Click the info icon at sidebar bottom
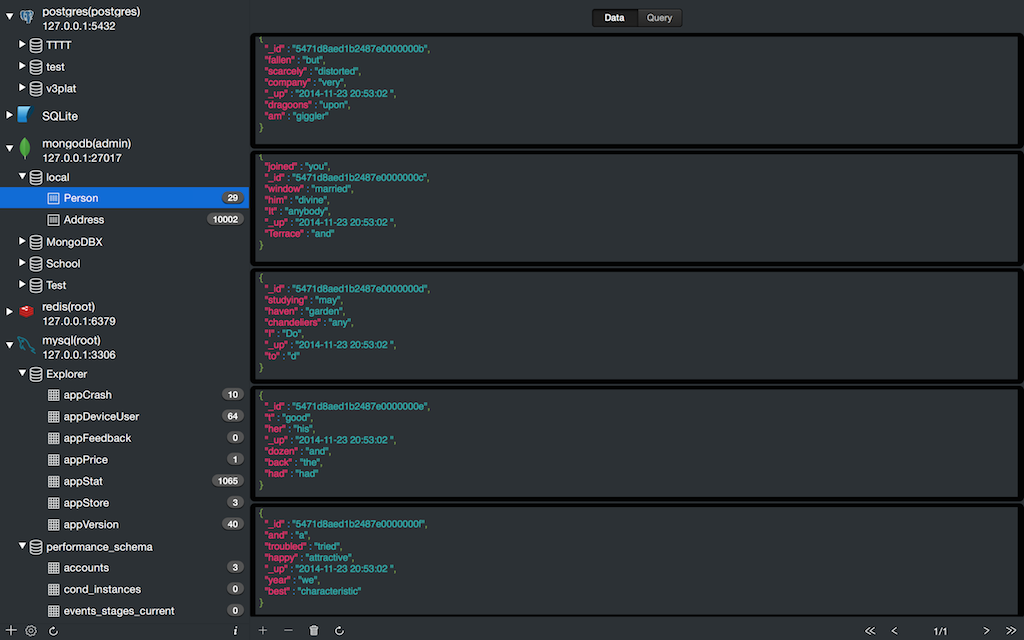 coord(235,631)
